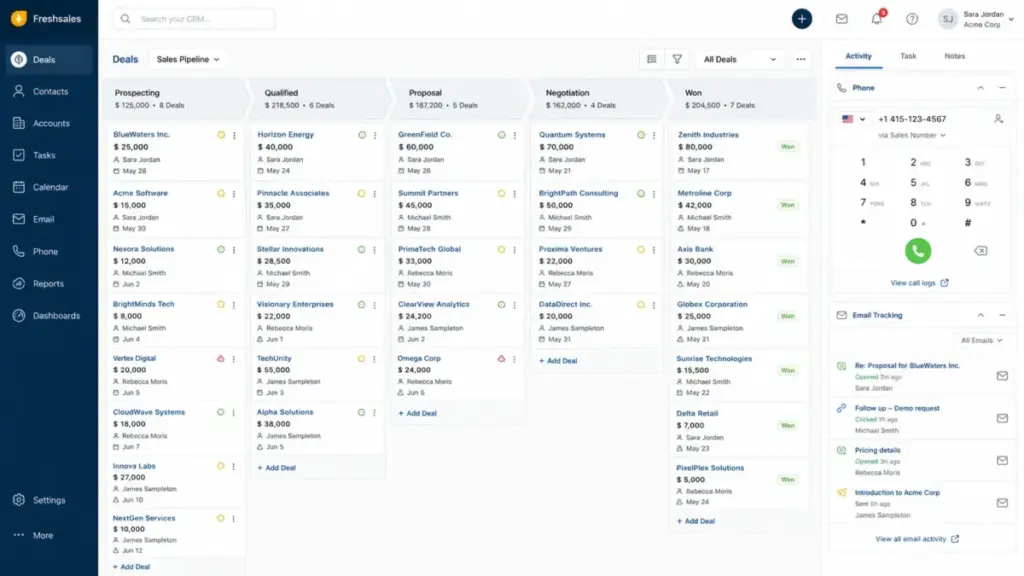The width and height of the screenshot is (1024, 576).
Task: Switch to the Notes tab
Action: click(954, 56)
